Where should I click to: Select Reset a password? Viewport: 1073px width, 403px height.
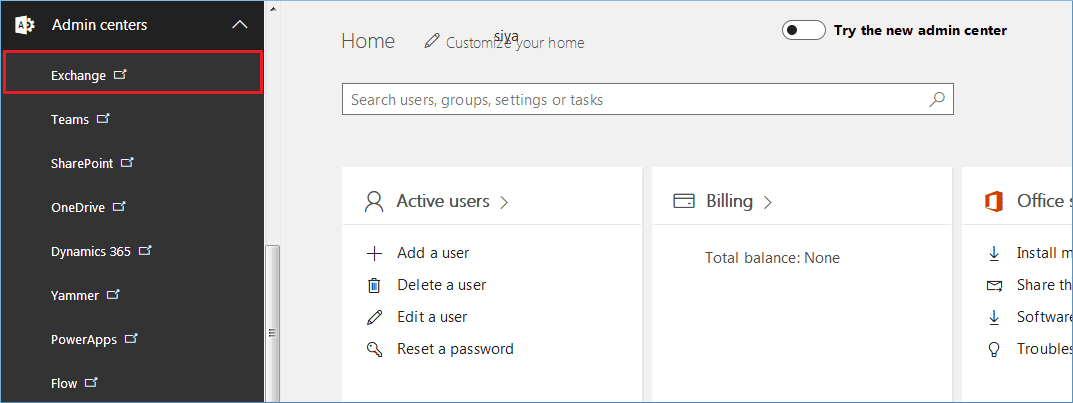pos(455,349)
